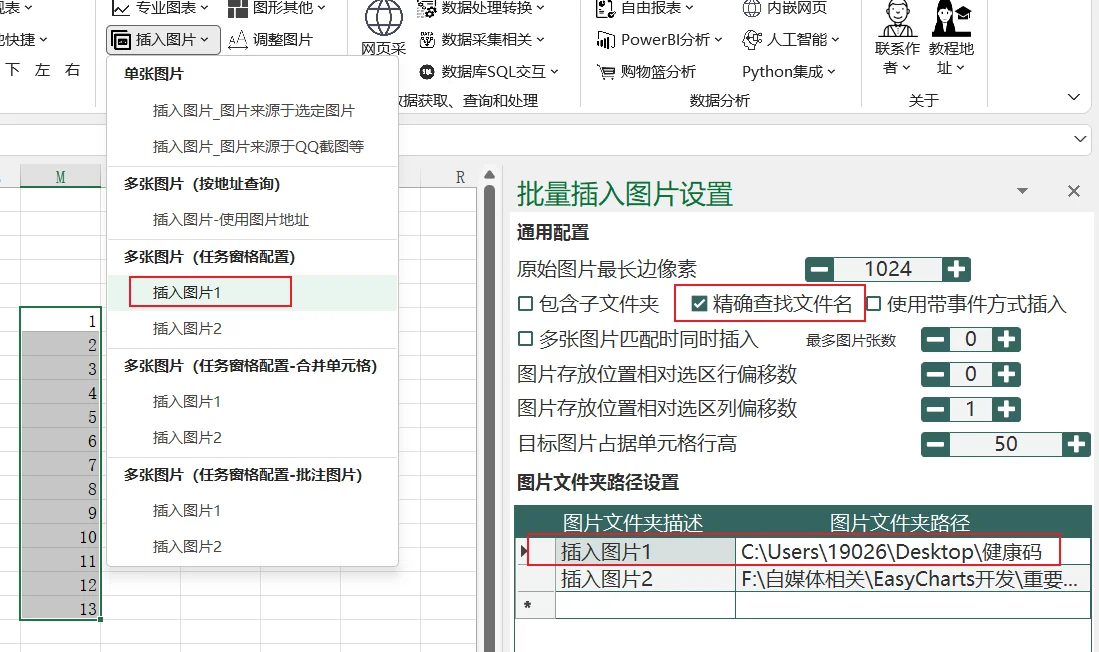1099x652 pixels.
Task: Select 插入图片1 under 多张图片 (任务窗格配置)
Action: coord(253,292)
